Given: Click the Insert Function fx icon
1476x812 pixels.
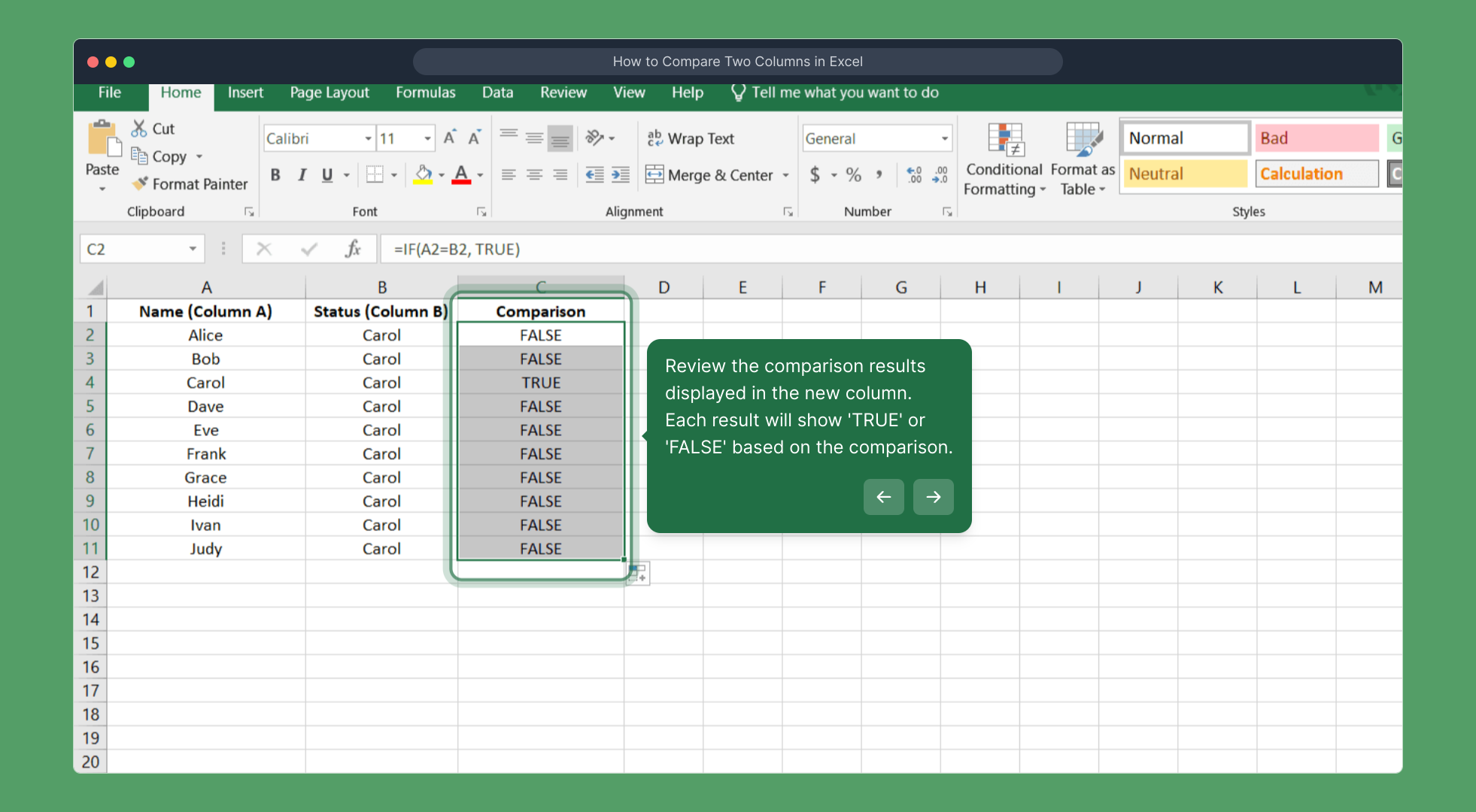Looking at the screenshot, I should click(352, 248).
